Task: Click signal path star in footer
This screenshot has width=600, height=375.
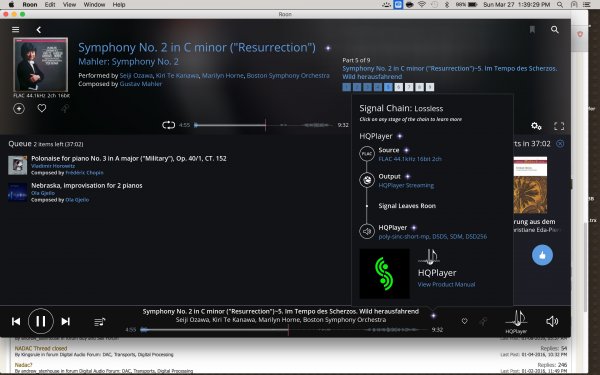Action: click(x=433, y=316)
